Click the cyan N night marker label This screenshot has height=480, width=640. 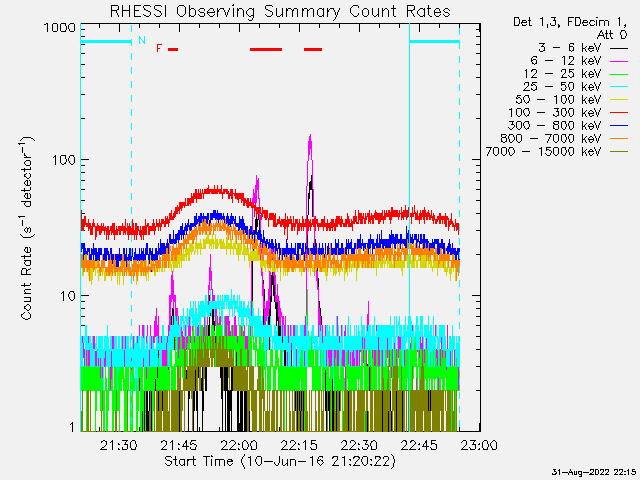pos(142,40)
